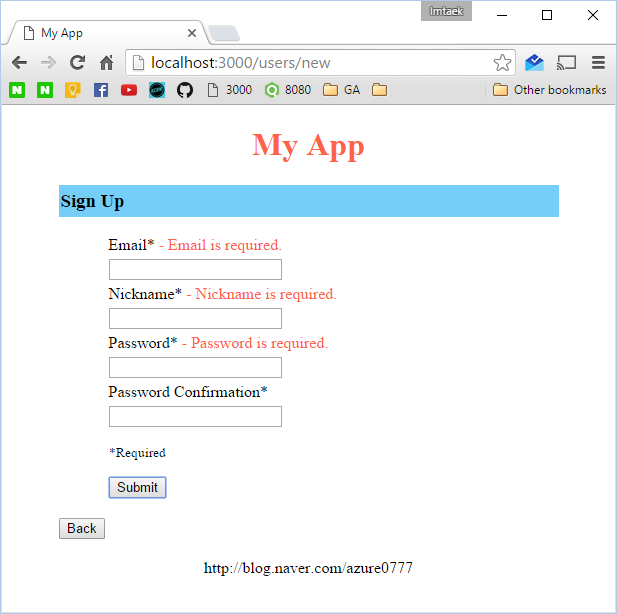This screenshot has height=614, width=617.
Task: Reload the page with the refresh icon
Action: [77, 62]
